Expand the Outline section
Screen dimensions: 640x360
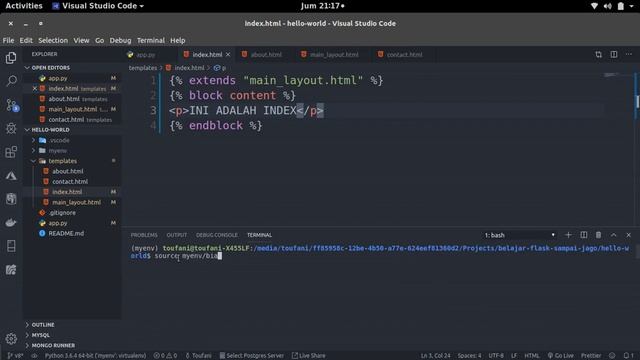click(43, 325)
